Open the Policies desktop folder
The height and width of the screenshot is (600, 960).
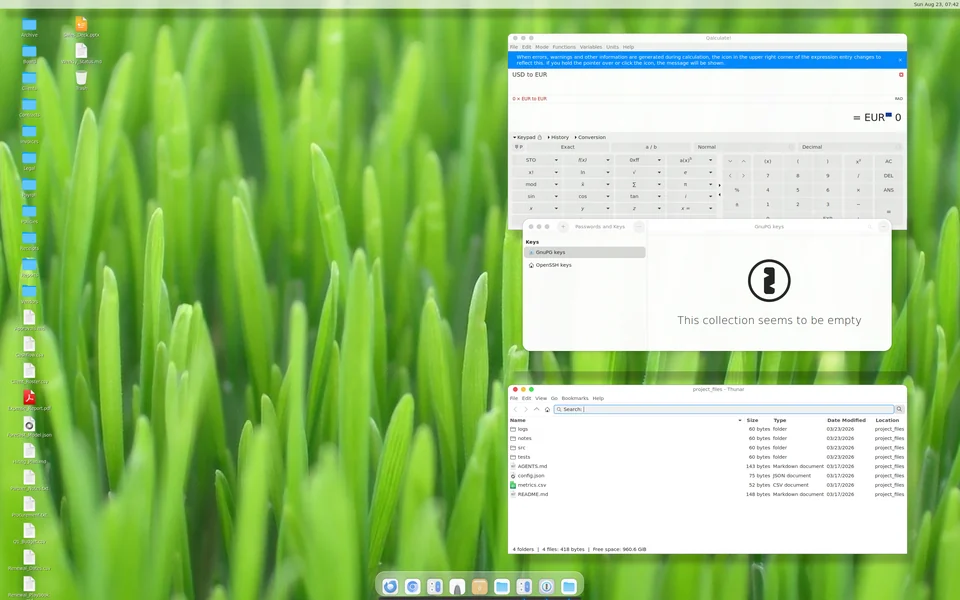click(29, 212)
